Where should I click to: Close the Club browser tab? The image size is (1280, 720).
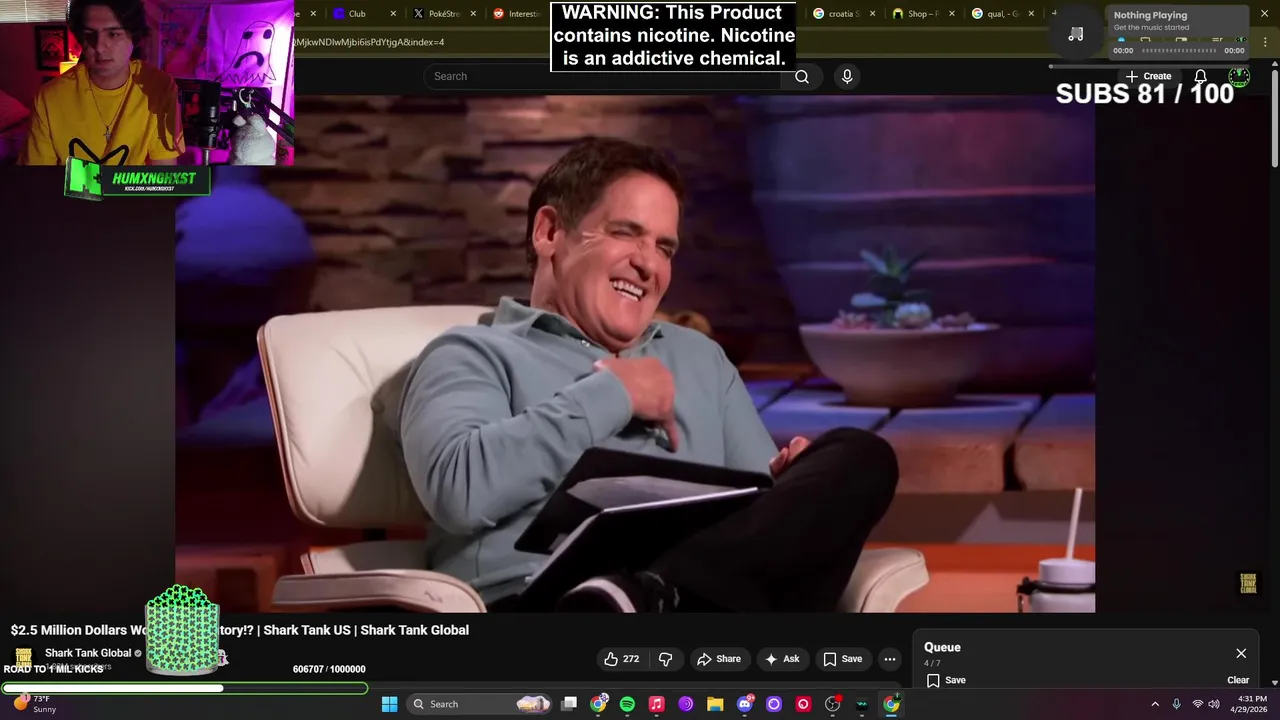click(x=393, y=14)
